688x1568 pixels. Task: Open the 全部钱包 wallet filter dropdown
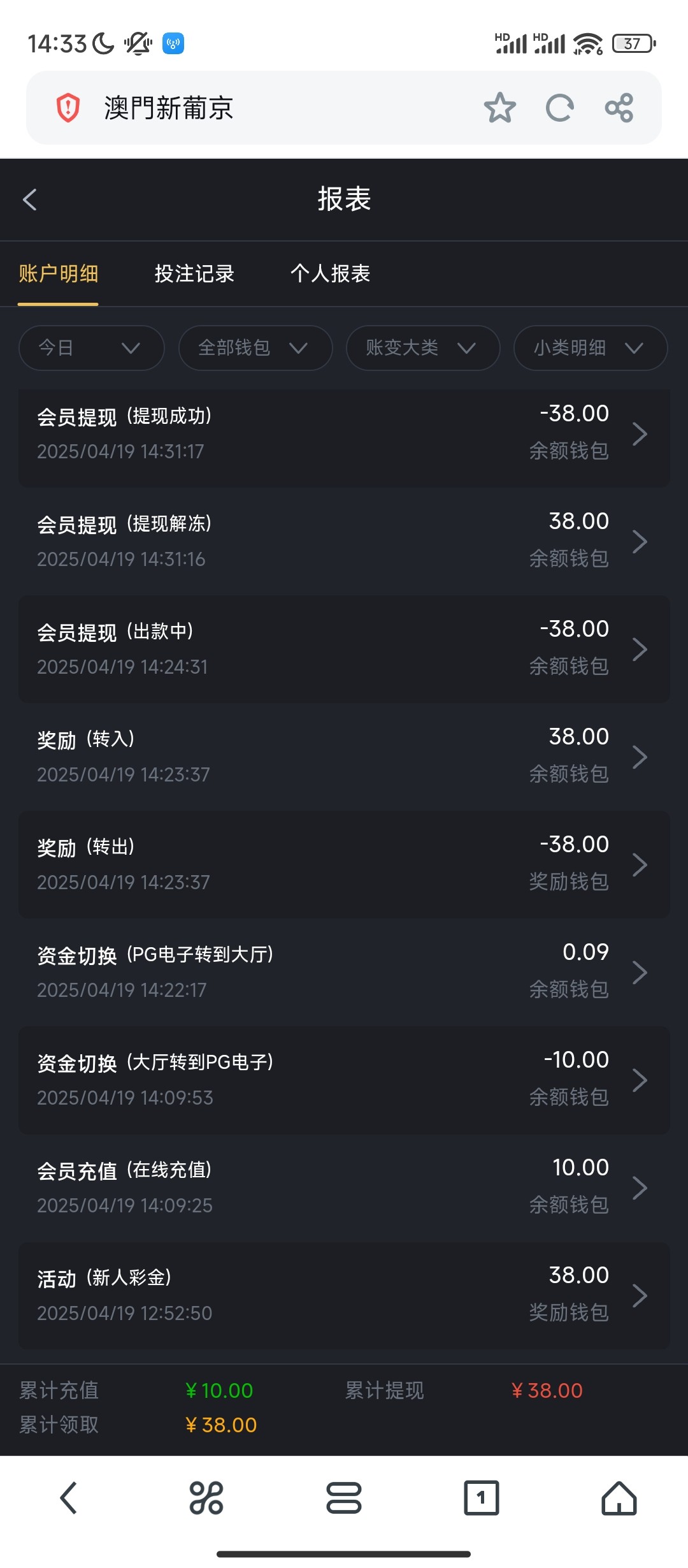[255, 348]
